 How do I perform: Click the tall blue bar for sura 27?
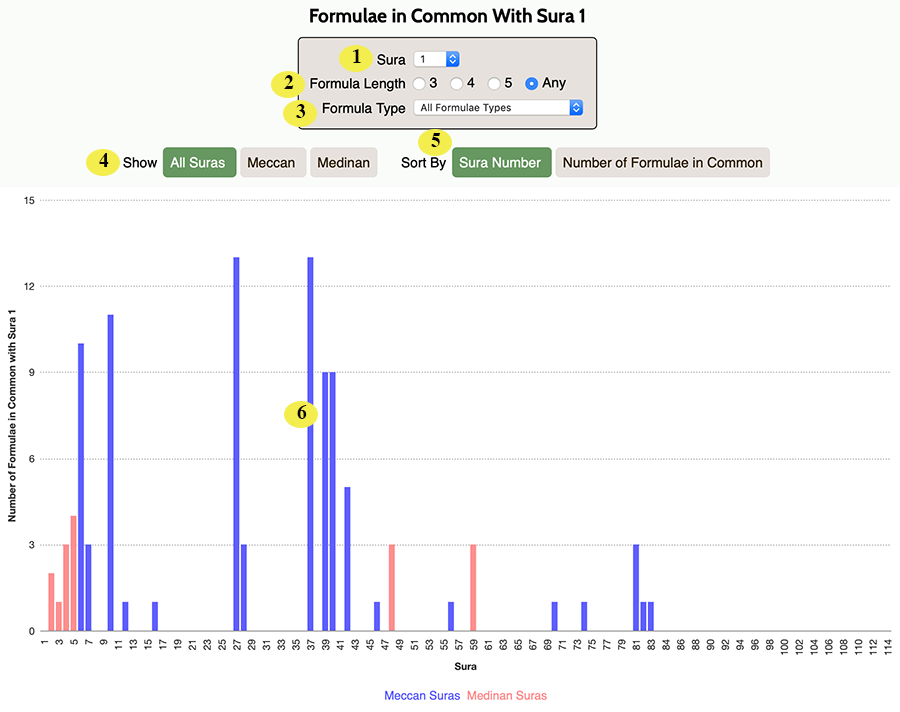pos(236,444)
